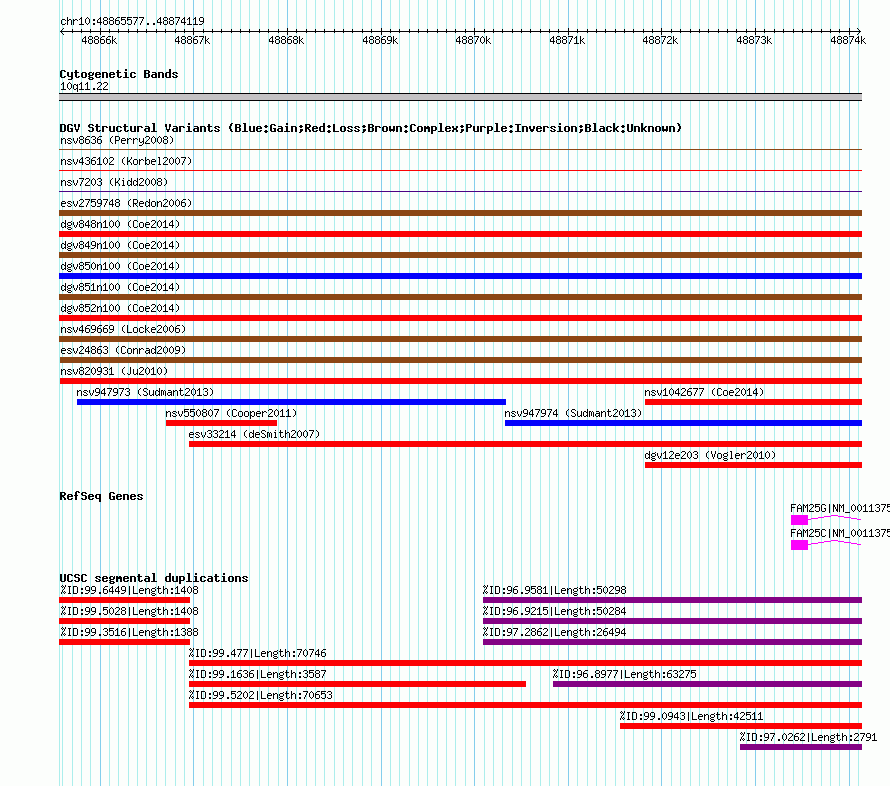The width and height of the screenshot is (890, 786).
Task: Click the UCSC segmental duplications track title
Action: point(154,578)
